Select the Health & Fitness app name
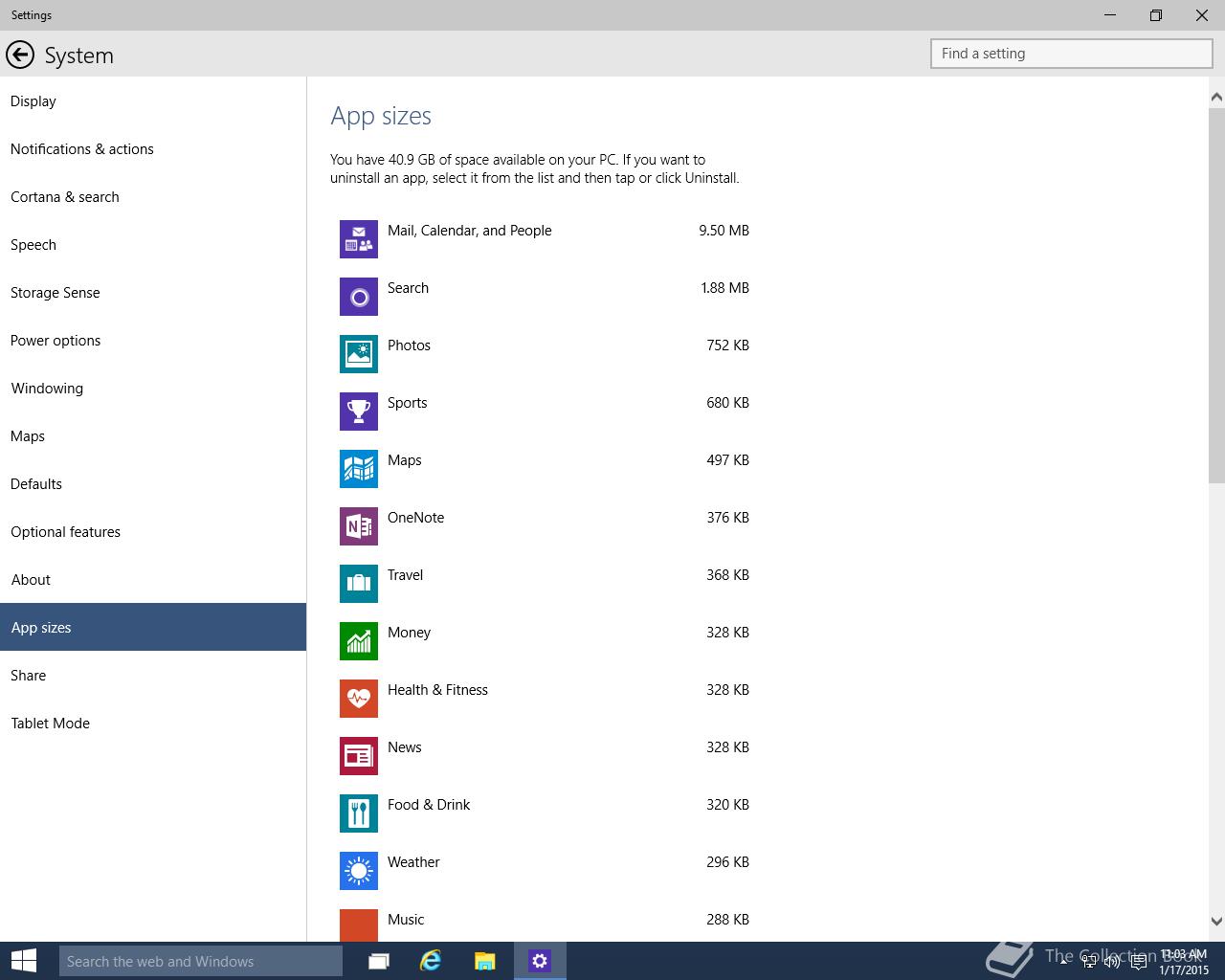Viewport: 1225px width, 980px height. [x=437, y=690]
